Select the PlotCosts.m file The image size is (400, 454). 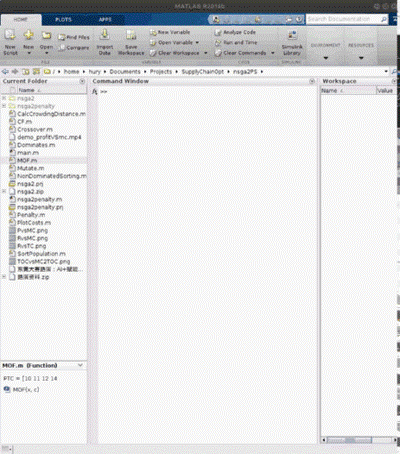34,223
